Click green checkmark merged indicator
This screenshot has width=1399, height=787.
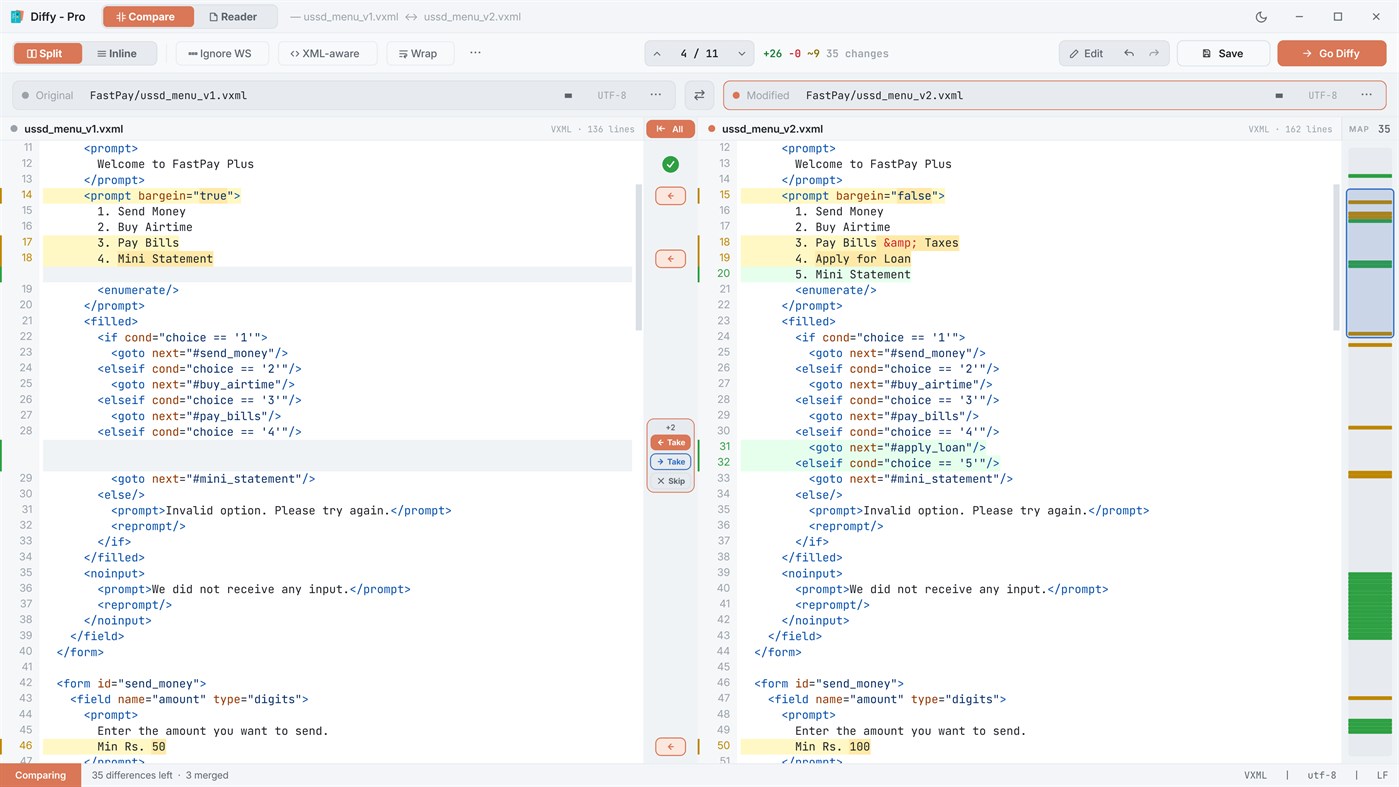point(670,164)
